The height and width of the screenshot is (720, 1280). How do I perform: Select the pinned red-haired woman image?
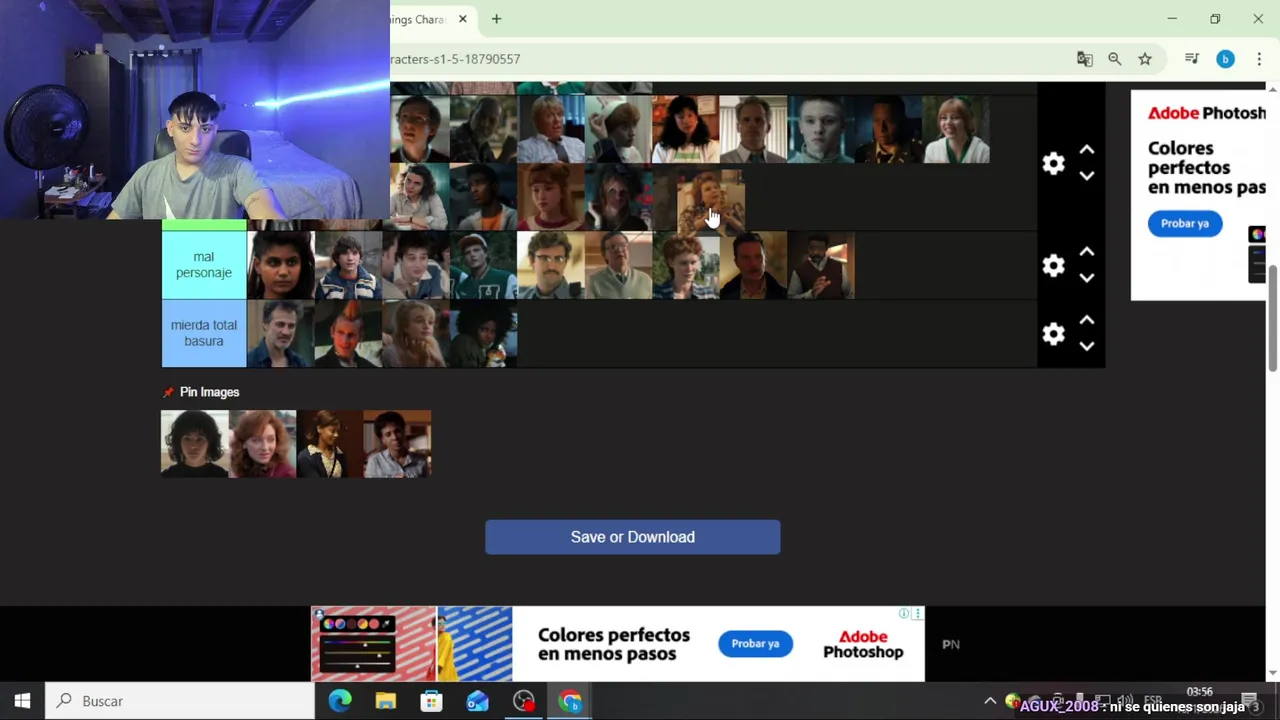tap(263, 444)
